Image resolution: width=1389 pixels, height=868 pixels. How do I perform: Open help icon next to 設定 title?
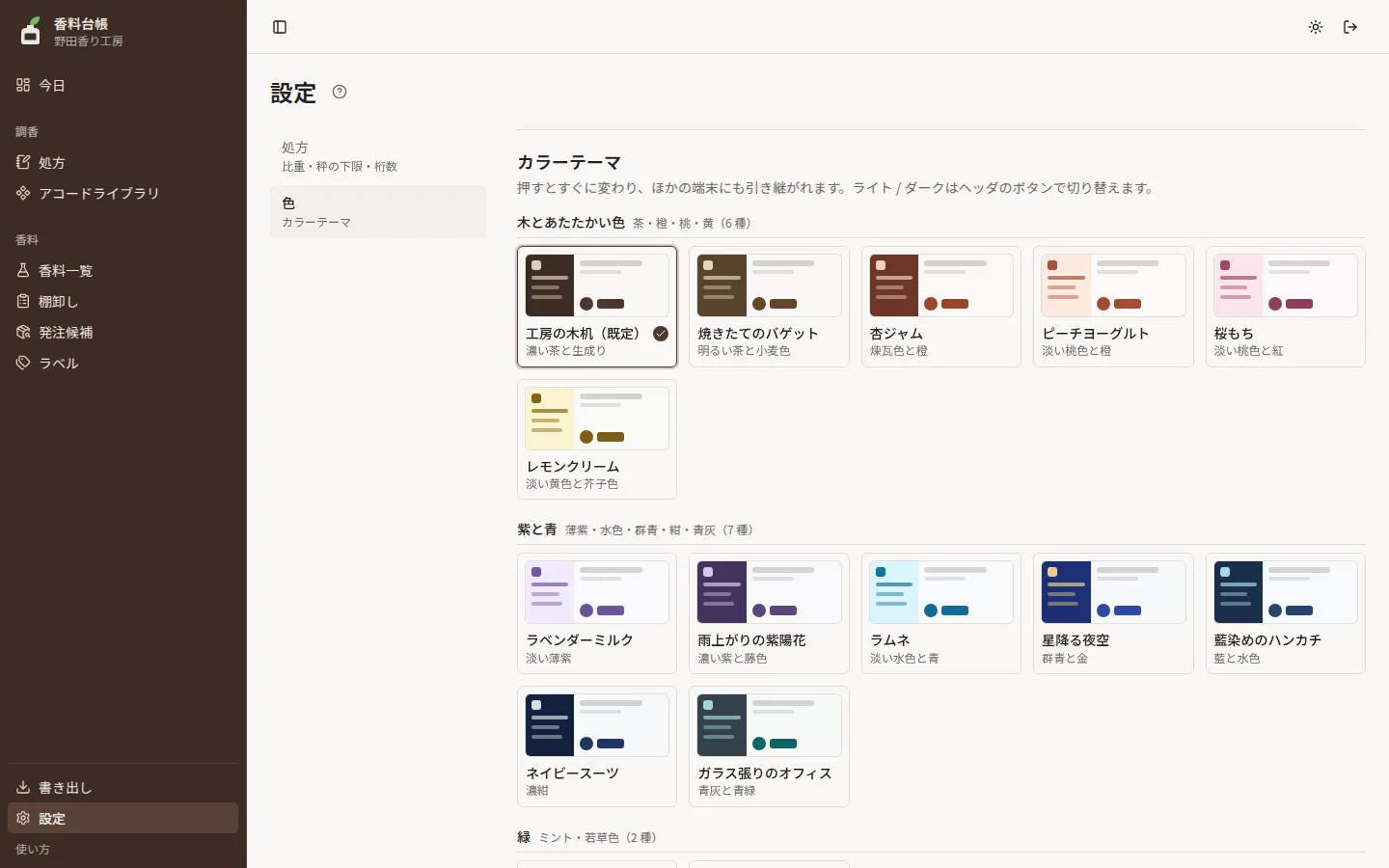click(340, 92)
